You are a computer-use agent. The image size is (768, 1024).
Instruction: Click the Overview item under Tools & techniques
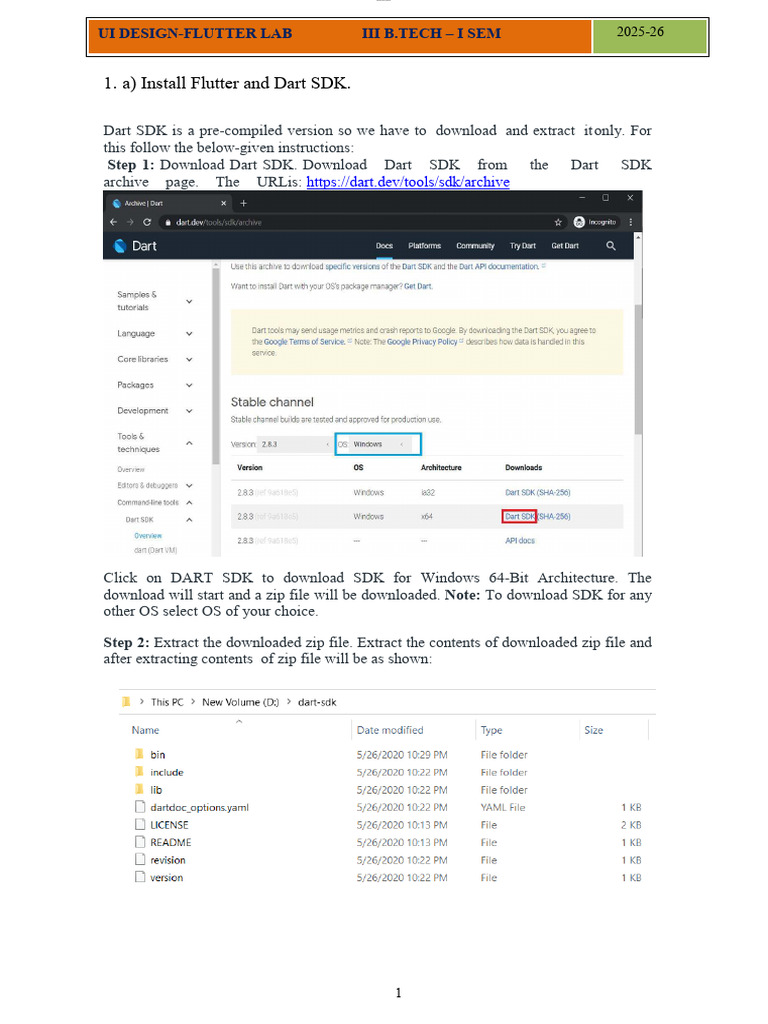pos(131,470)
